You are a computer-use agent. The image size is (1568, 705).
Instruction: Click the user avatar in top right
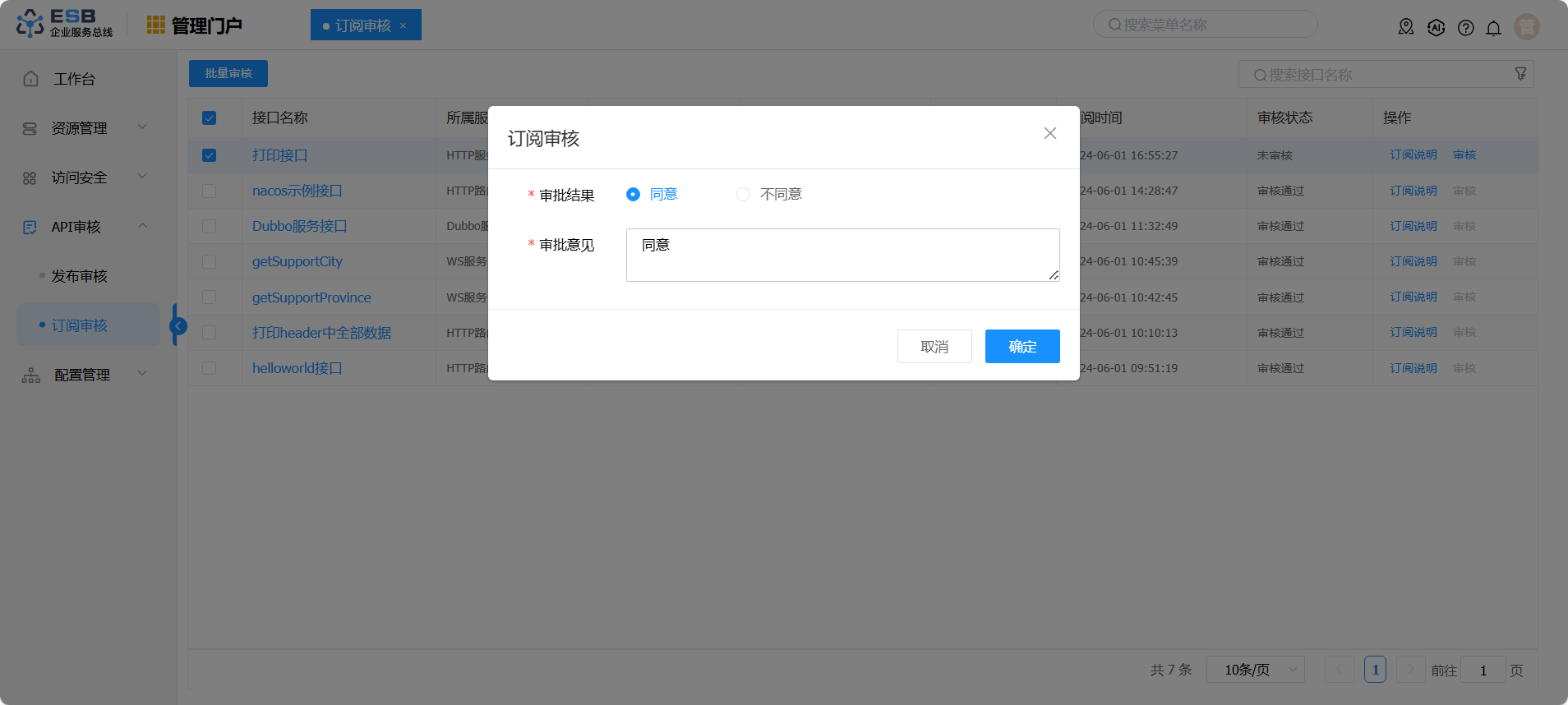click(x=1526, y=27)
